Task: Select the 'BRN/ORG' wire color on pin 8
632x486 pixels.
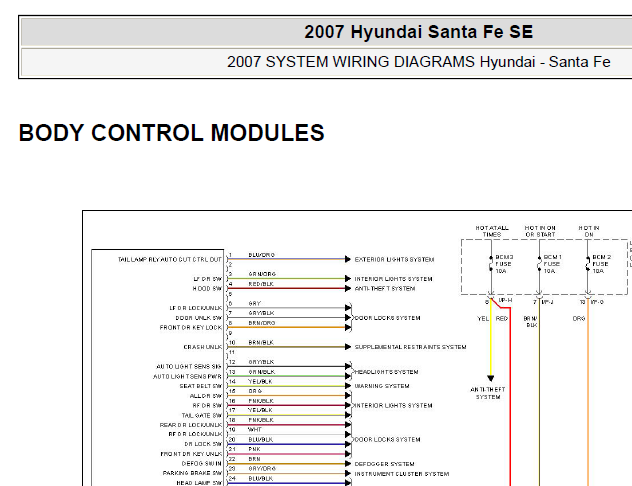Action: 262,323
